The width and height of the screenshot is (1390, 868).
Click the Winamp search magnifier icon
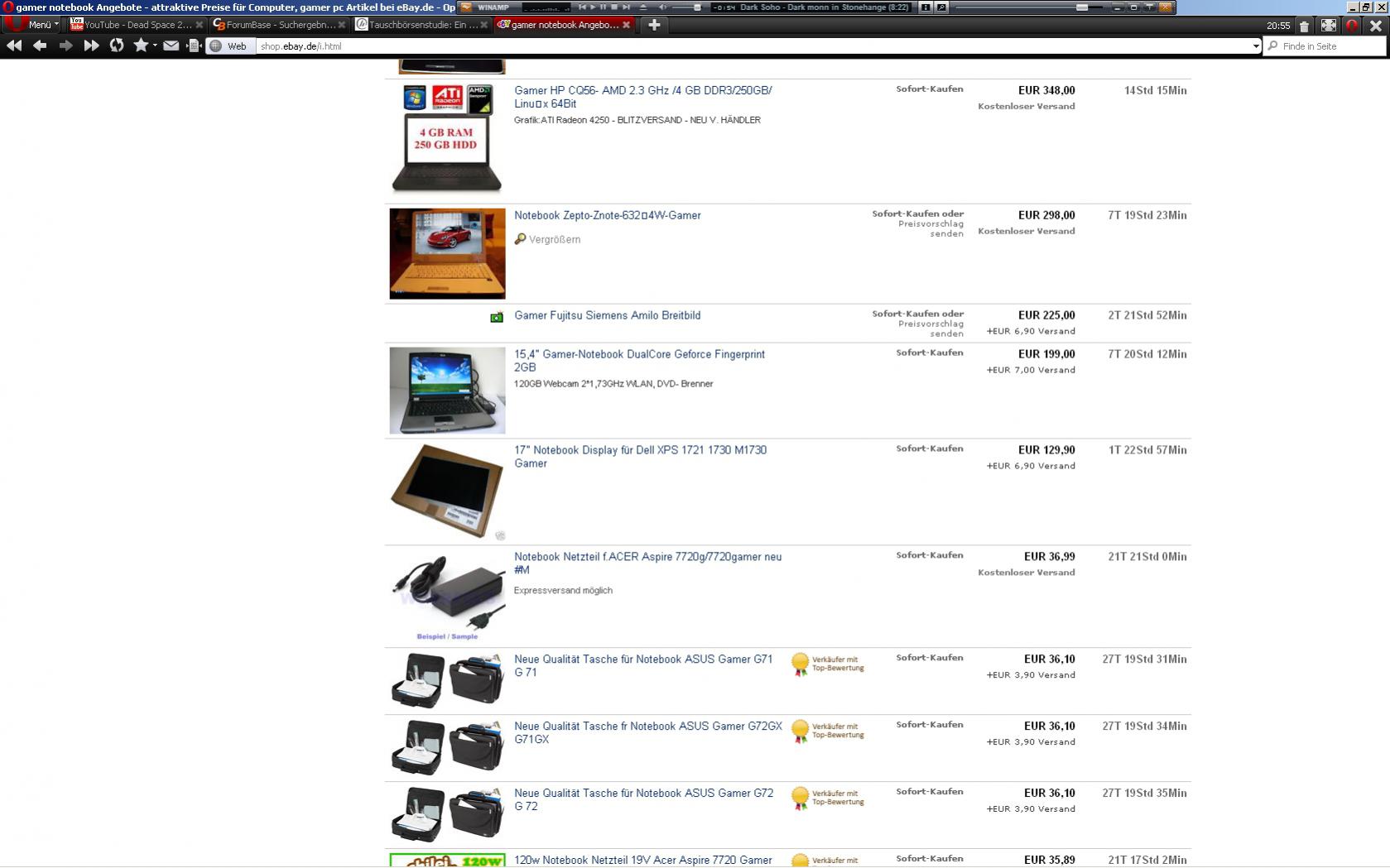(x=941, y=7)
